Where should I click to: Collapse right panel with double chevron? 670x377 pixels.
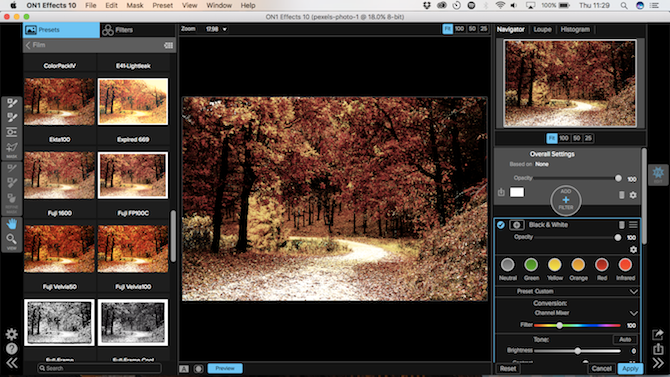[x=658, y=363]
